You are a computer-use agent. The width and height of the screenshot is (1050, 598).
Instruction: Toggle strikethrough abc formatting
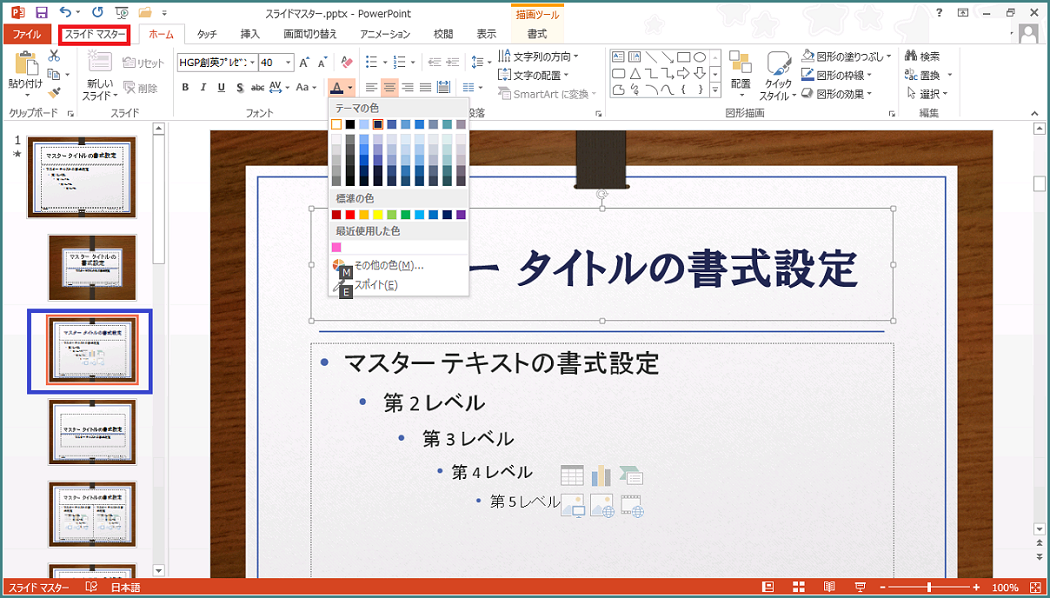click(x=257, y=87)
